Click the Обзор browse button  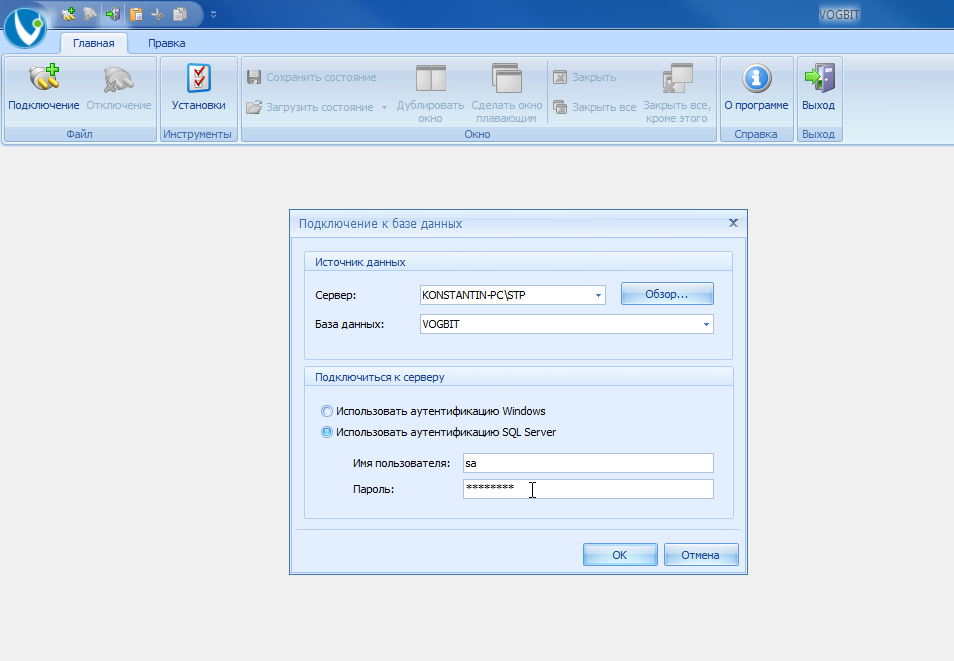667,294
